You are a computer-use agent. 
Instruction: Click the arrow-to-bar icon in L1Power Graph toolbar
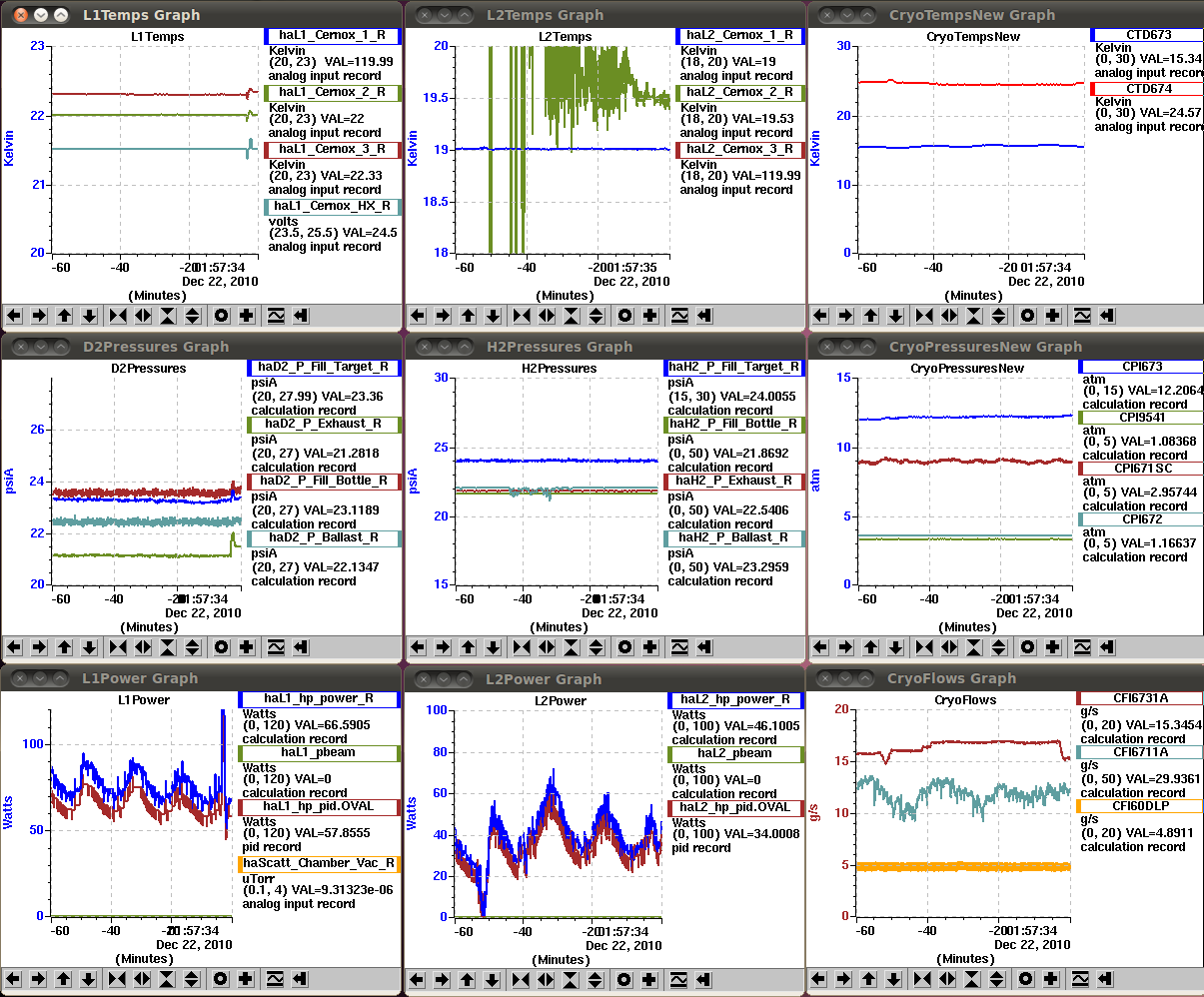(x=301, y=978)
